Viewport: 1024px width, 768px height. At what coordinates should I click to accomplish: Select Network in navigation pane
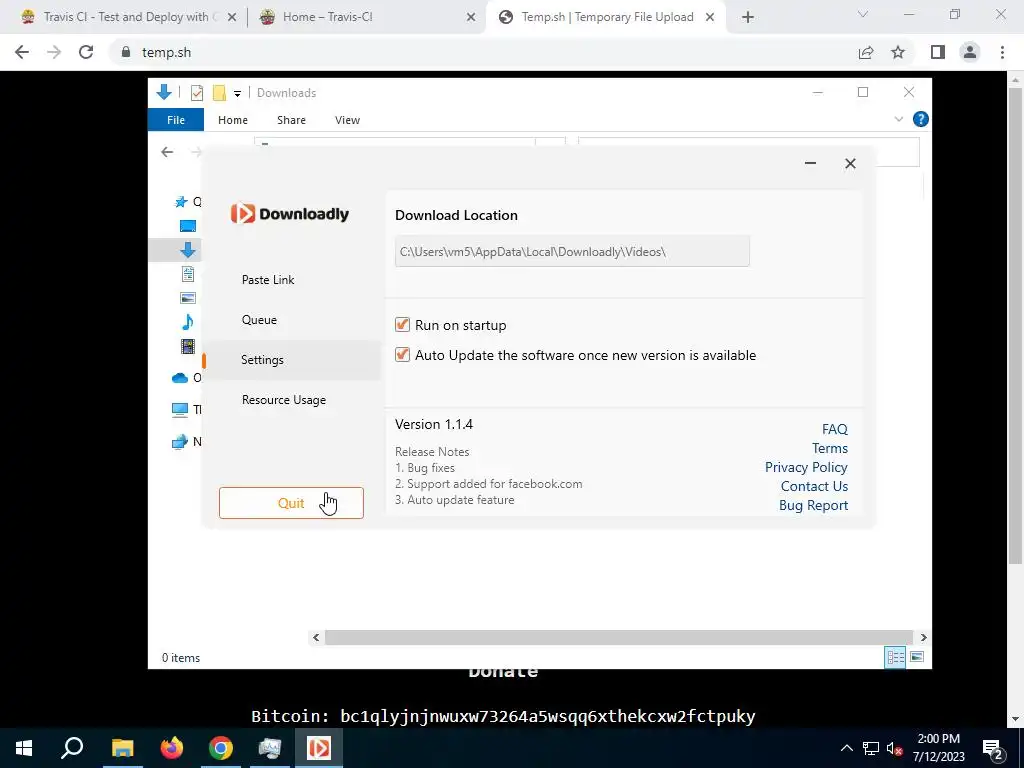coord(180,441)
